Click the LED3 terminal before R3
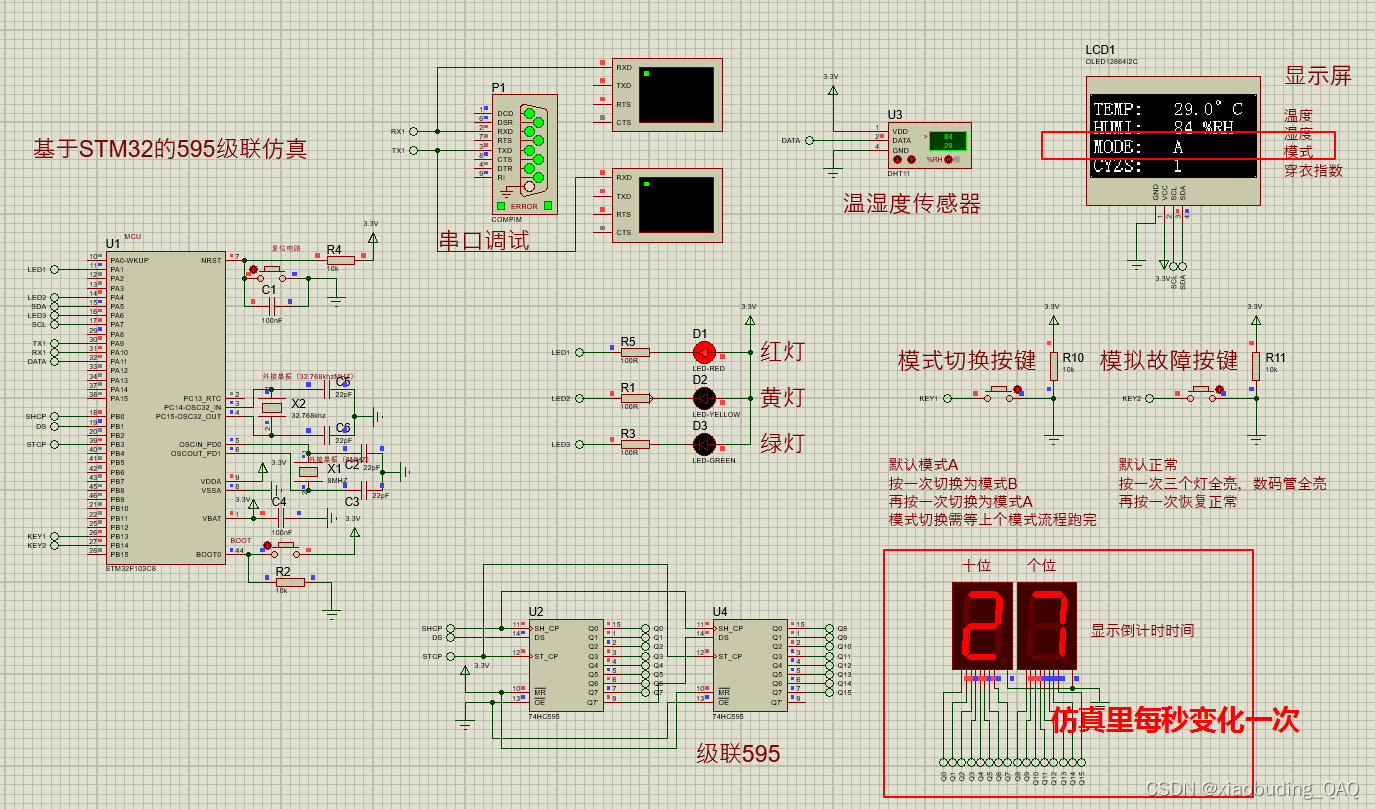The image size is (1375, 809). click(x=580, y=444)
